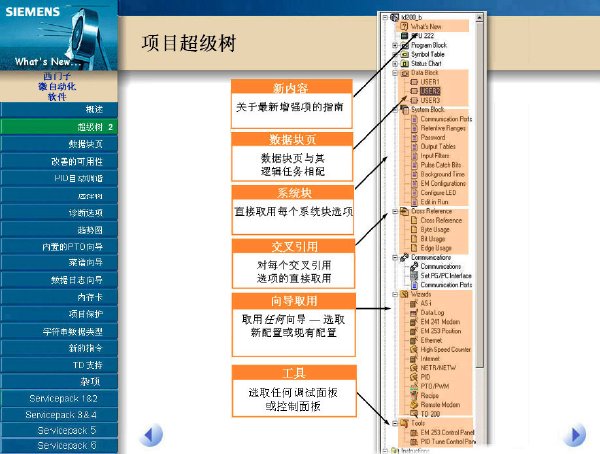Viewport: 600px width, 454px height.
Task: Click the USER1 data block page icon
Action: click(414, 82)
